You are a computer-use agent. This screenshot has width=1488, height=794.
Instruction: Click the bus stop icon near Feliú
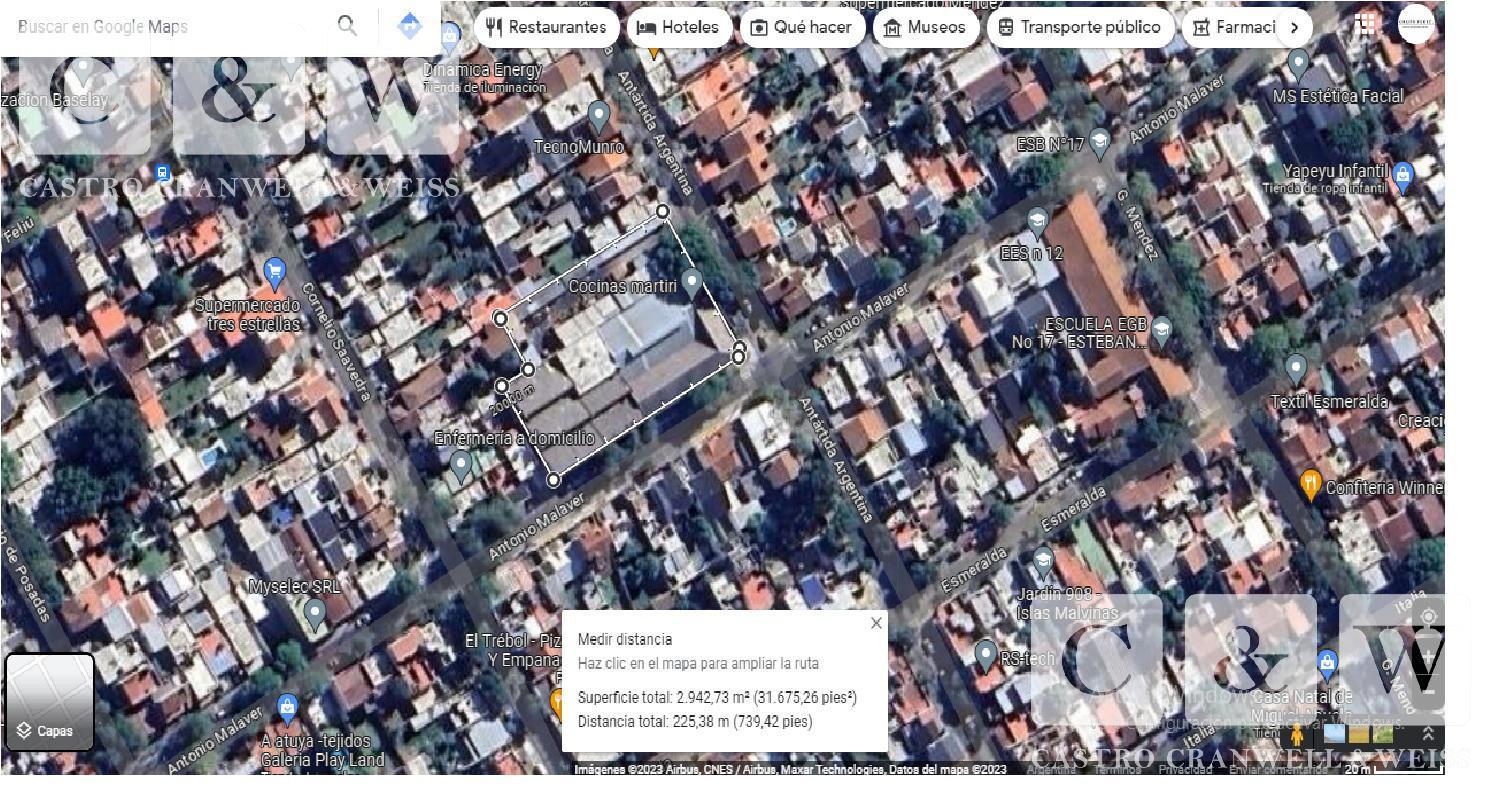162,172
